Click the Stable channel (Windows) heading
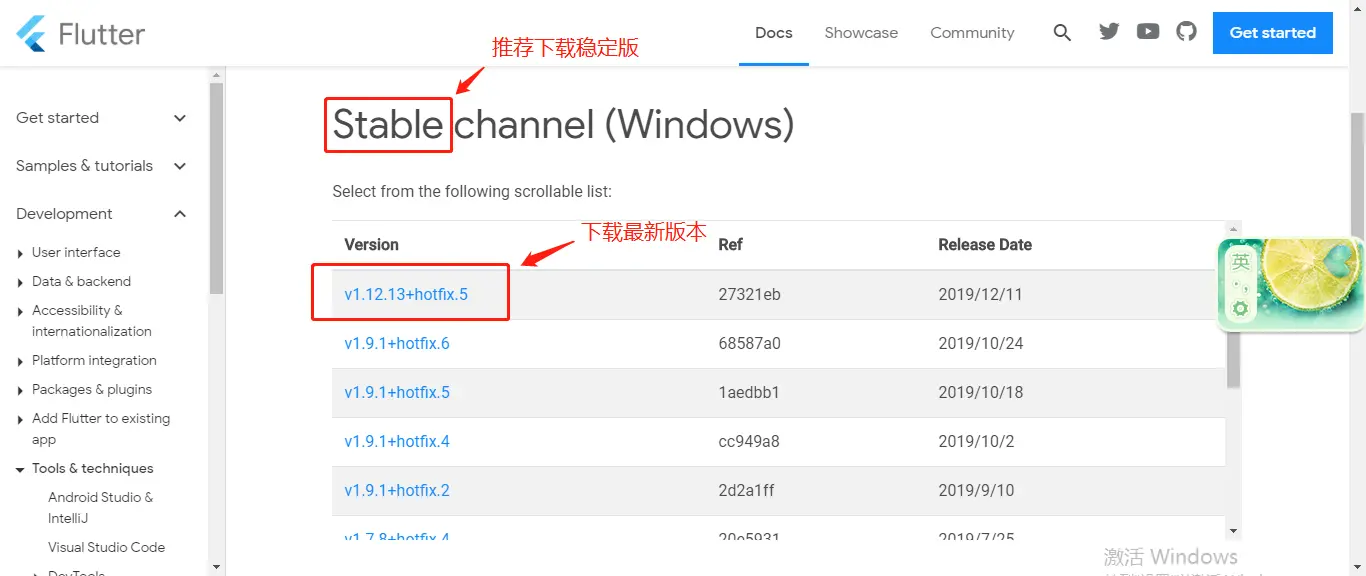This screenshot has height=576, width=1366. click(563, 125)
